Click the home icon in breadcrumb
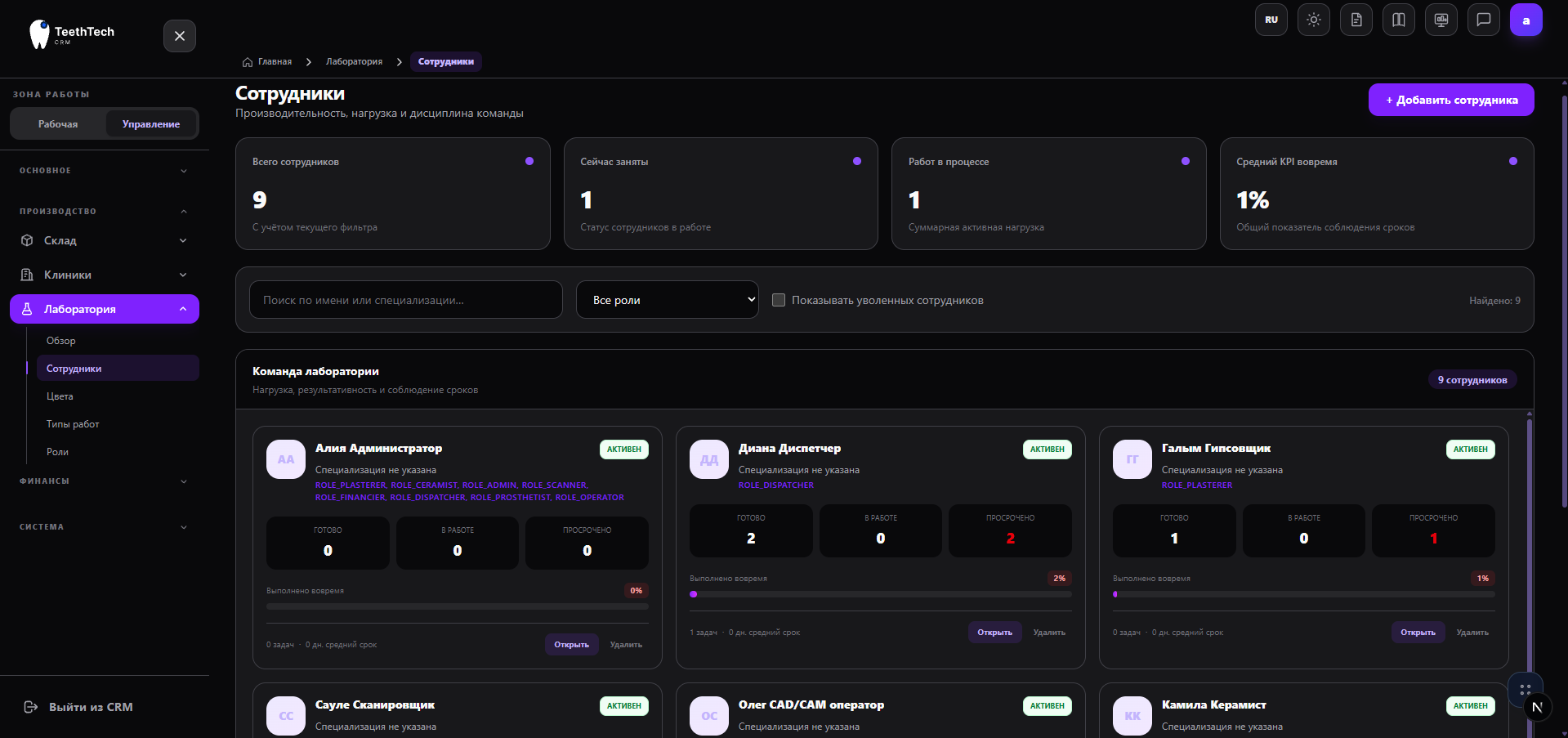This screenshot has width=1568, height=738. click(x=248, y=62)
